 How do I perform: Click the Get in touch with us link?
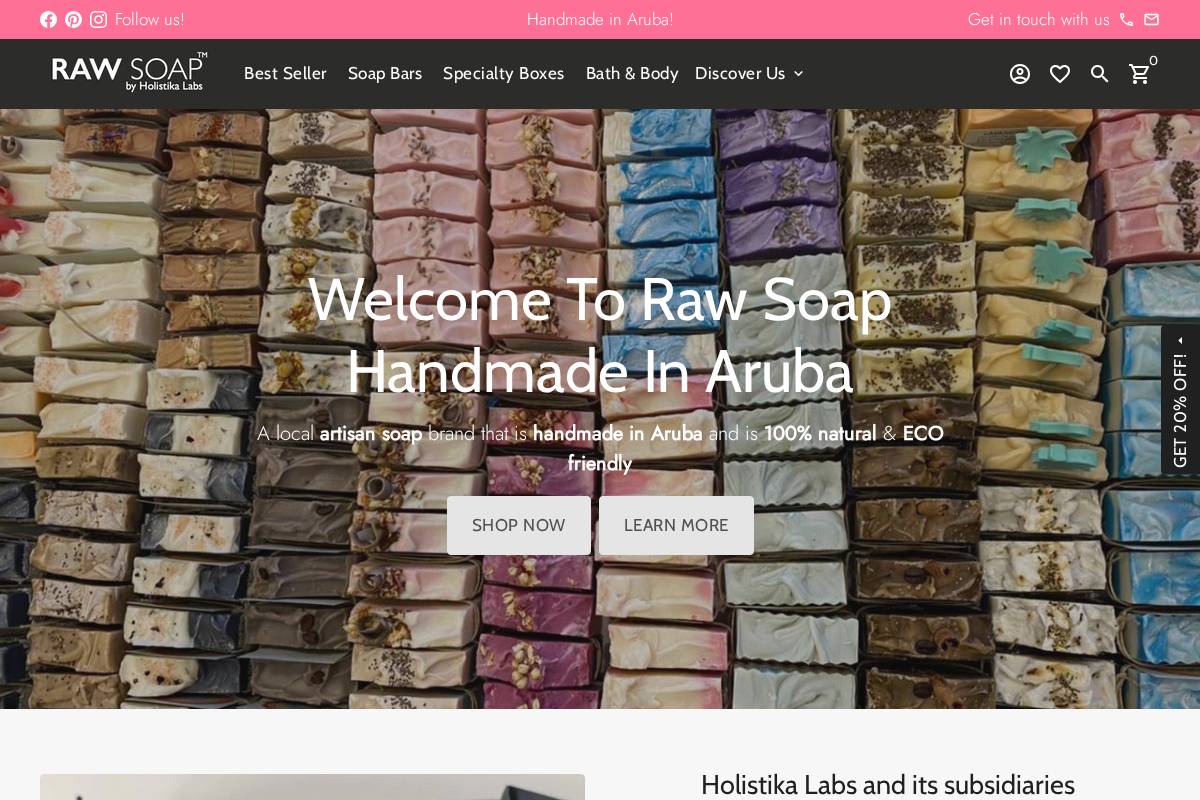[1038, 19]
